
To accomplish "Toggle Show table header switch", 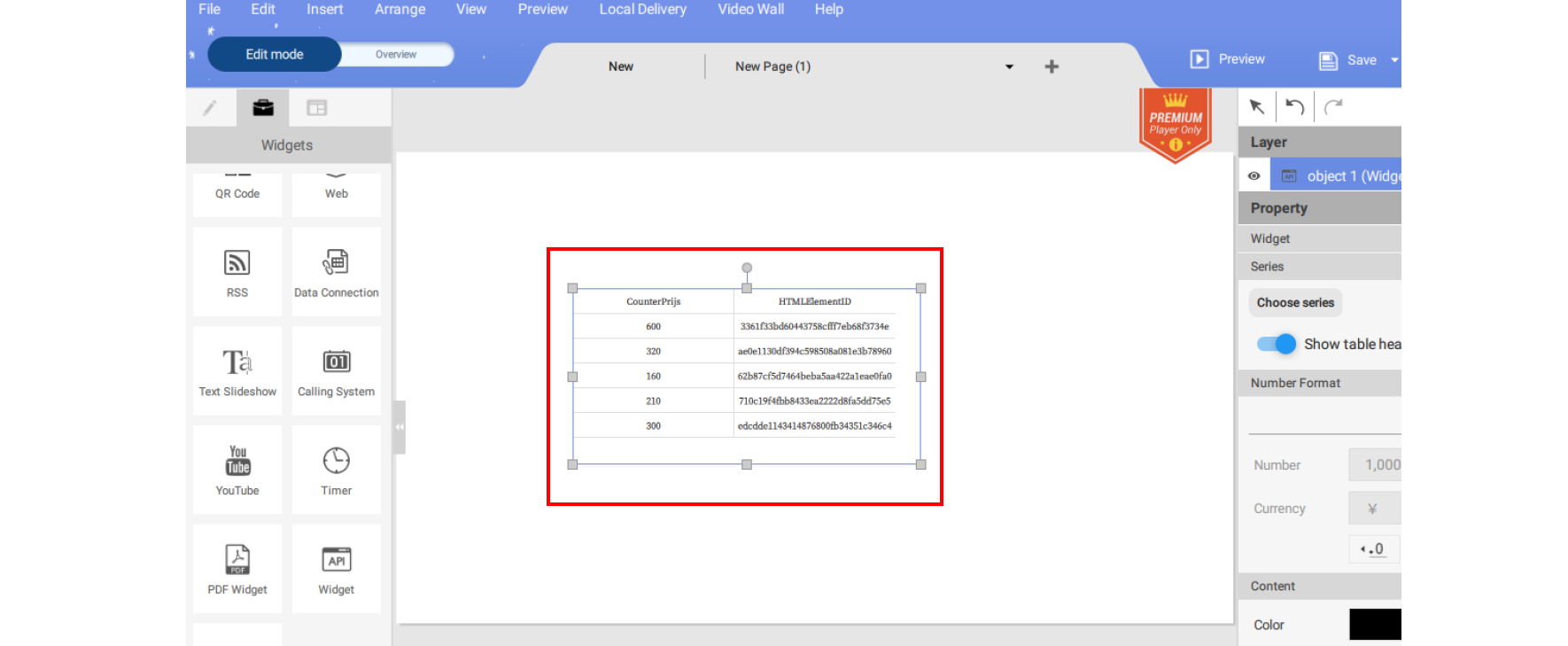I will click(x=1276, y=344).
